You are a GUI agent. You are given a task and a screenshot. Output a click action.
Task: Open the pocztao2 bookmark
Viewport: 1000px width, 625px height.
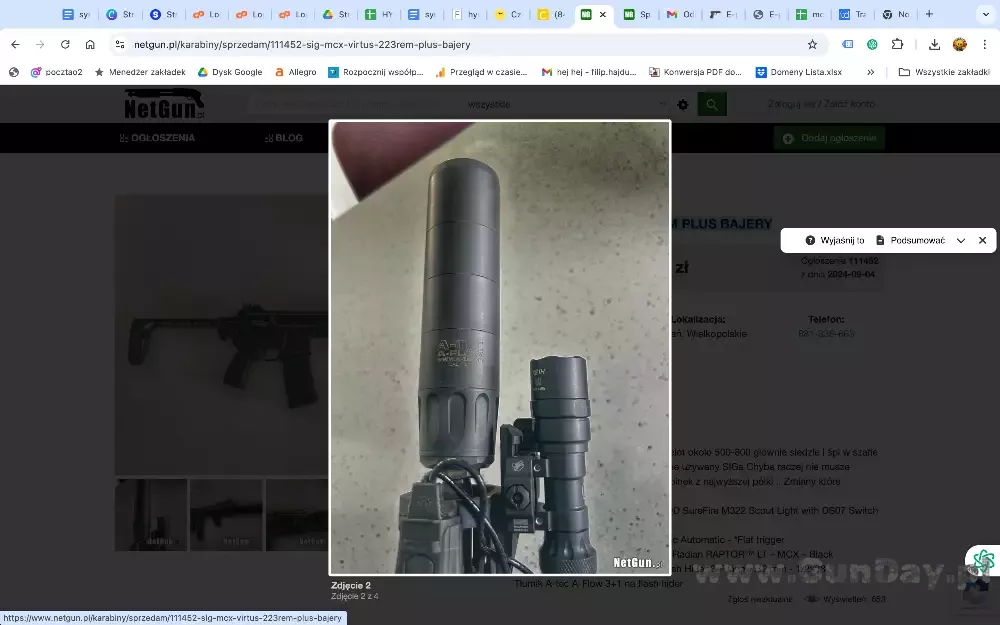coord(57,72)
